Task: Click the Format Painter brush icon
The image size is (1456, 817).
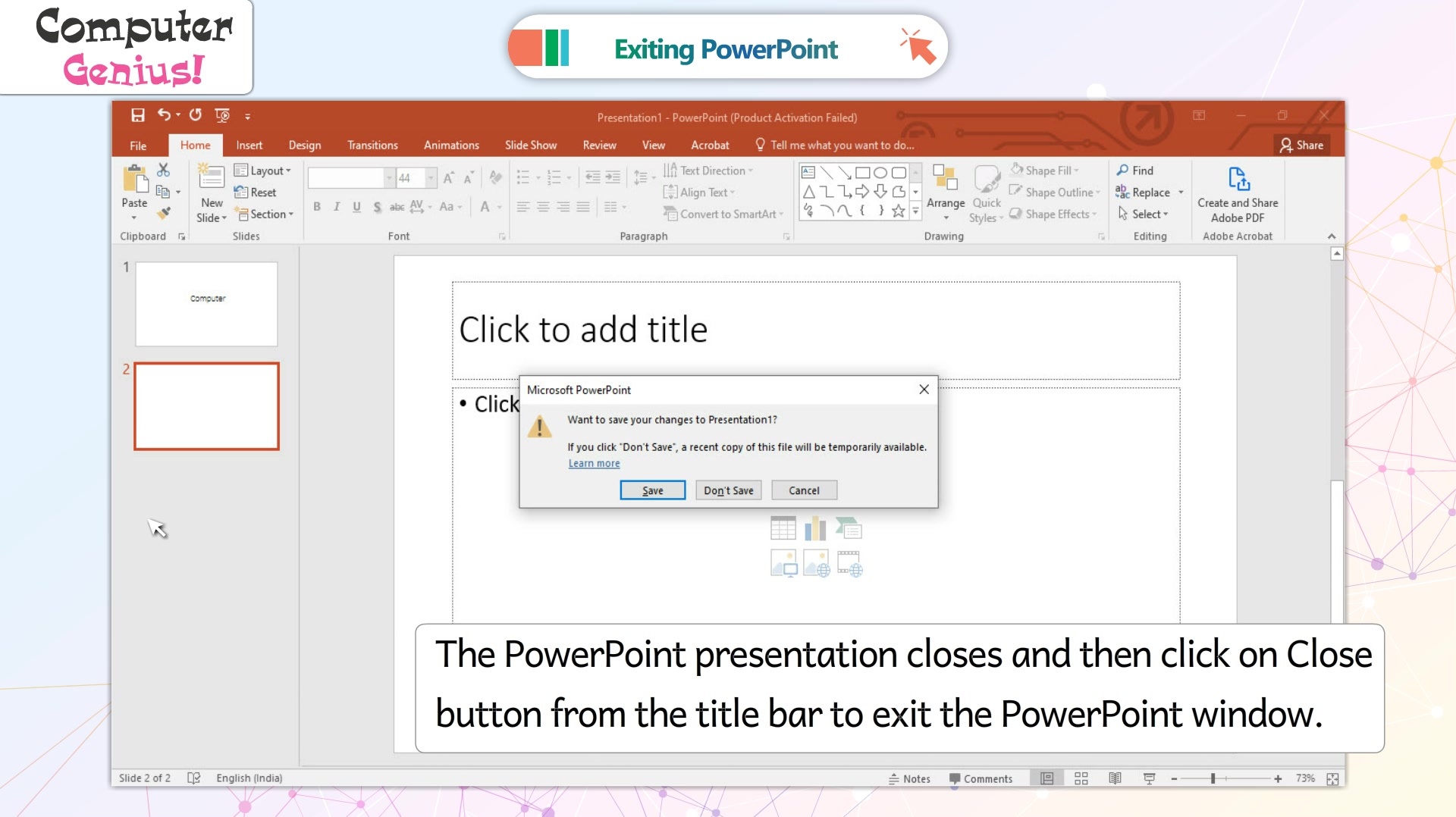Action: tap(163, 213)
